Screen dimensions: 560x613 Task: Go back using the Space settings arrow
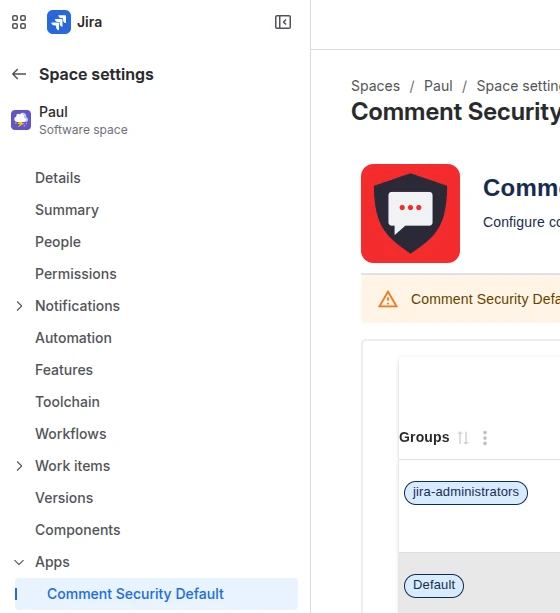pyautogui.click(x=19, y=74)
